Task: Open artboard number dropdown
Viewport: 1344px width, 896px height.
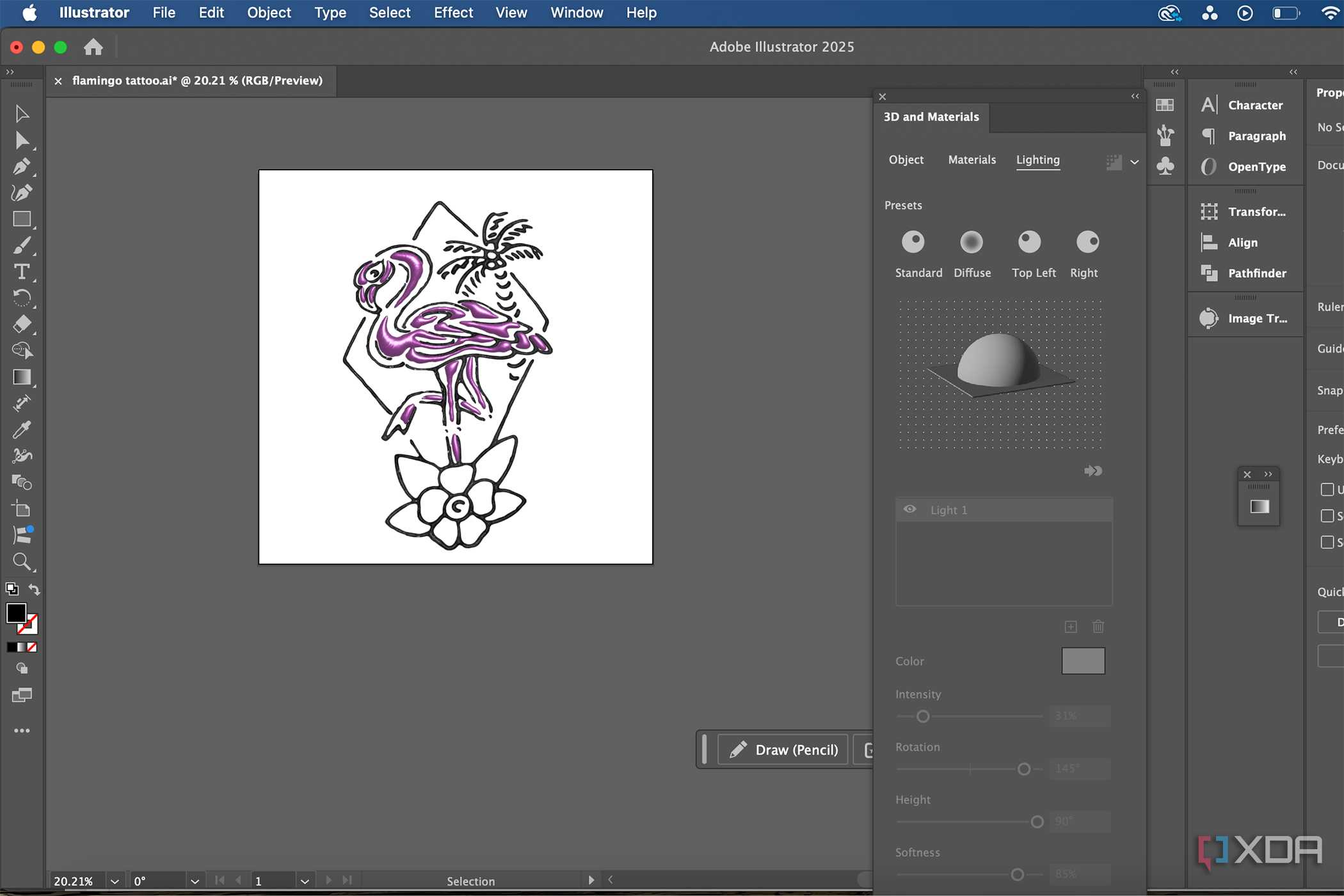Action: [x=305, y=881]
